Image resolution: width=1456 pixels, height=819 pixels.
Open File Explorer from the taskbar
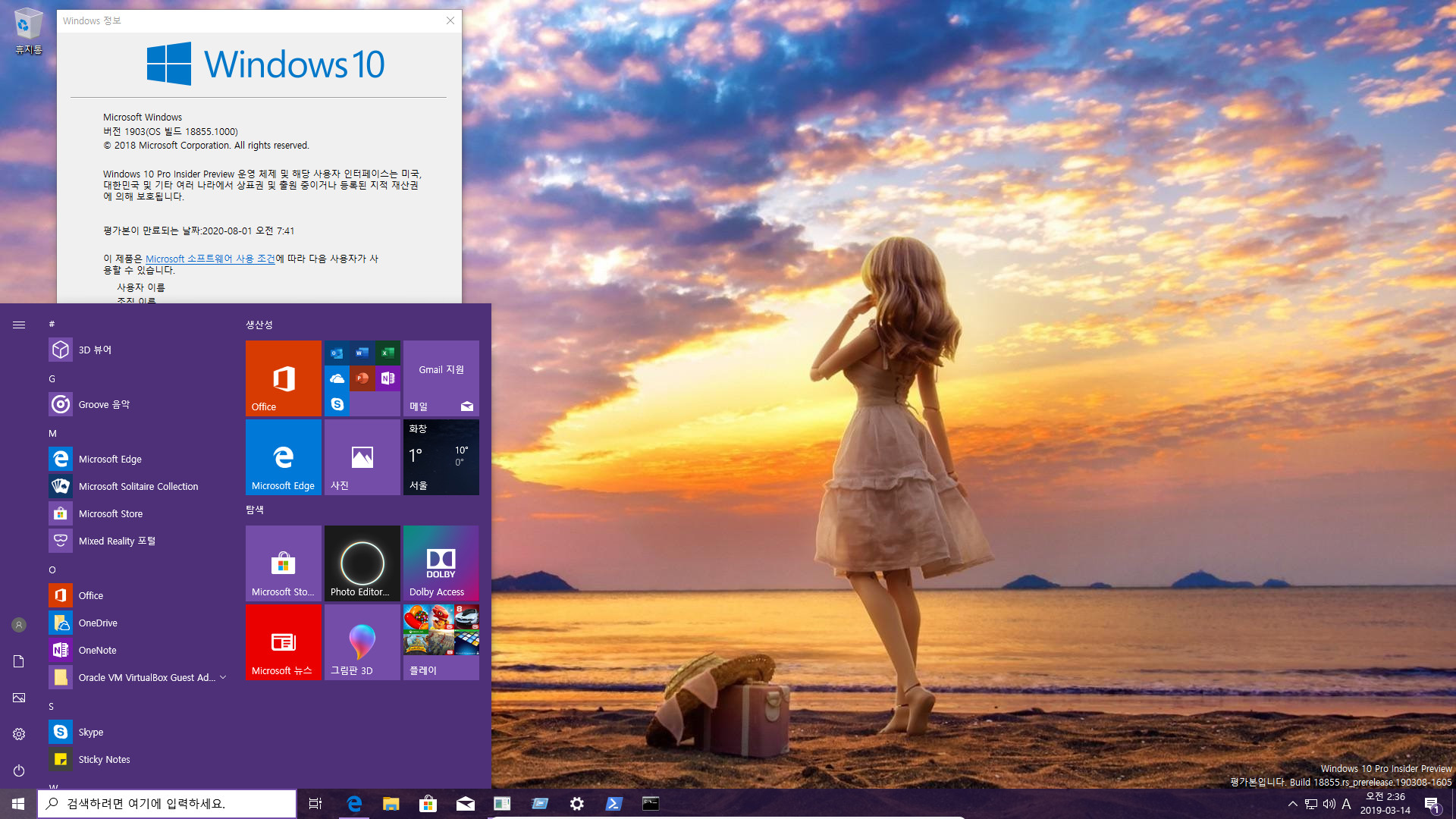point(391,804)
